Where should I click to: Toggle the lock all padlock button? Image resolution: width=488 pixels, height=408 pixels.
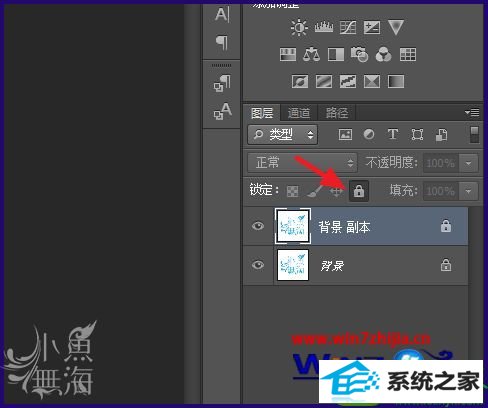tap(359, 191)
